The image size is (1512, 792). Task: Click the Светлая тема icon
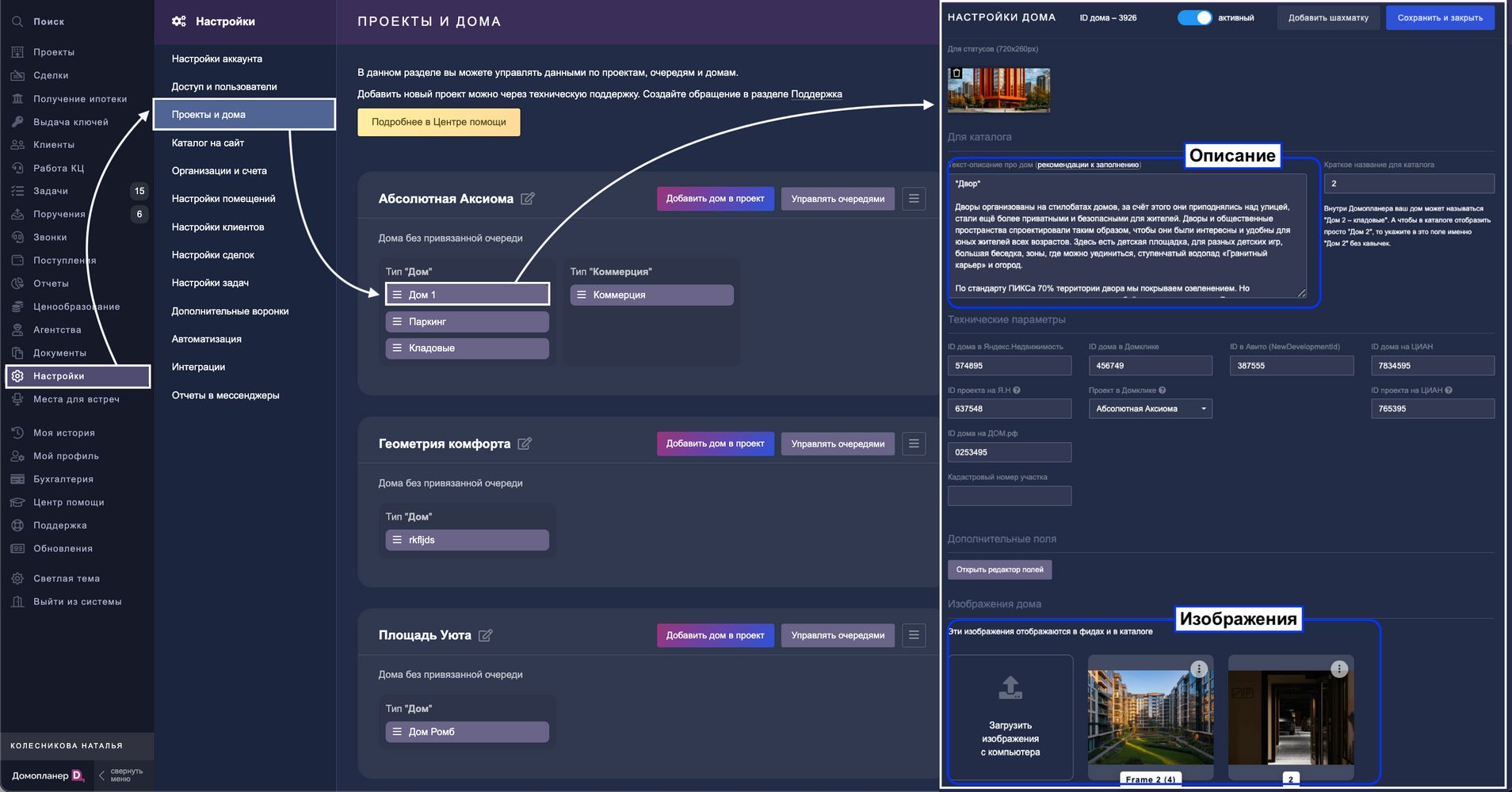[17, 578]
